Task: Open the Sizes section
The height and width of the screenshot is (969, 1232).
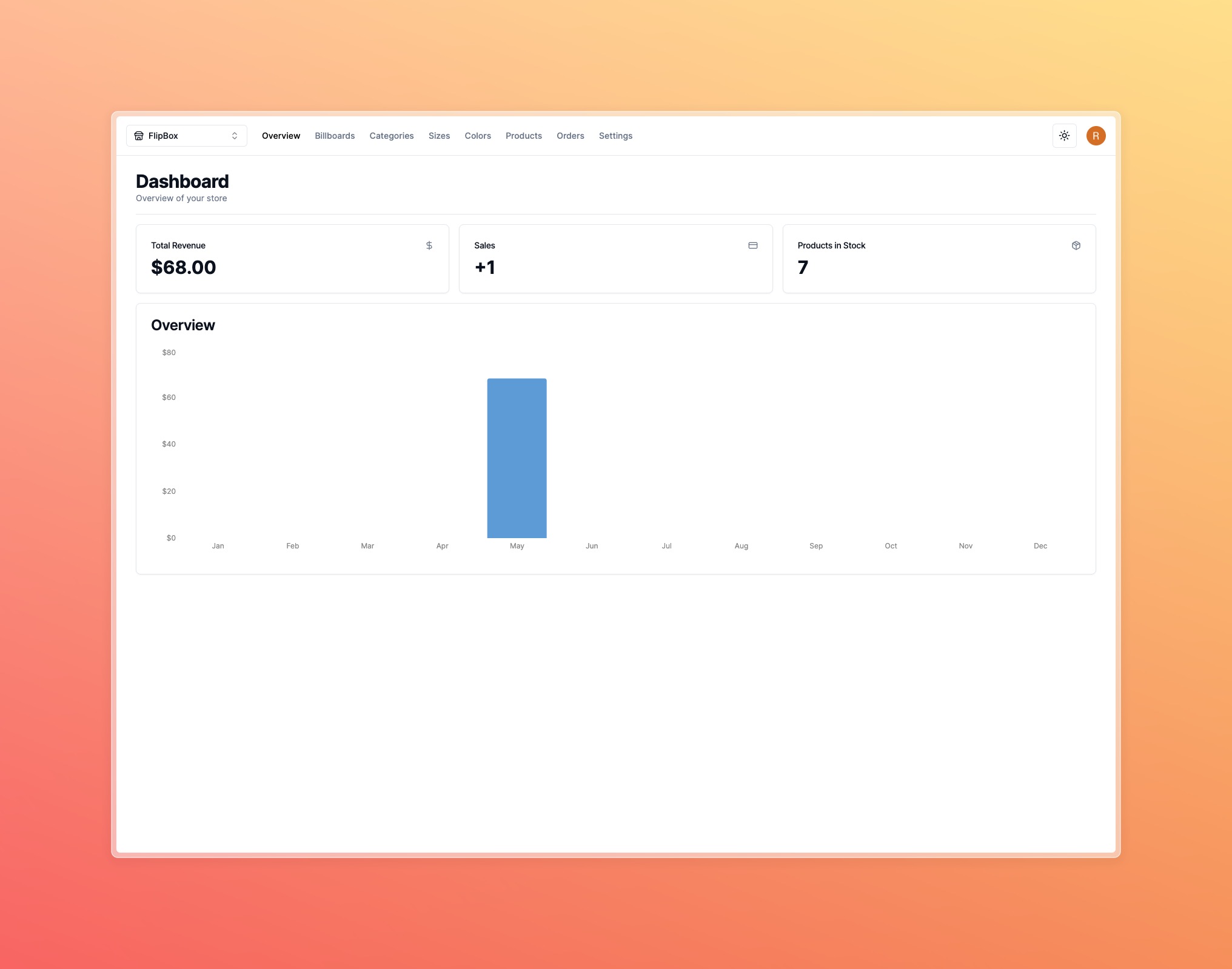Action: pos(439,136)
